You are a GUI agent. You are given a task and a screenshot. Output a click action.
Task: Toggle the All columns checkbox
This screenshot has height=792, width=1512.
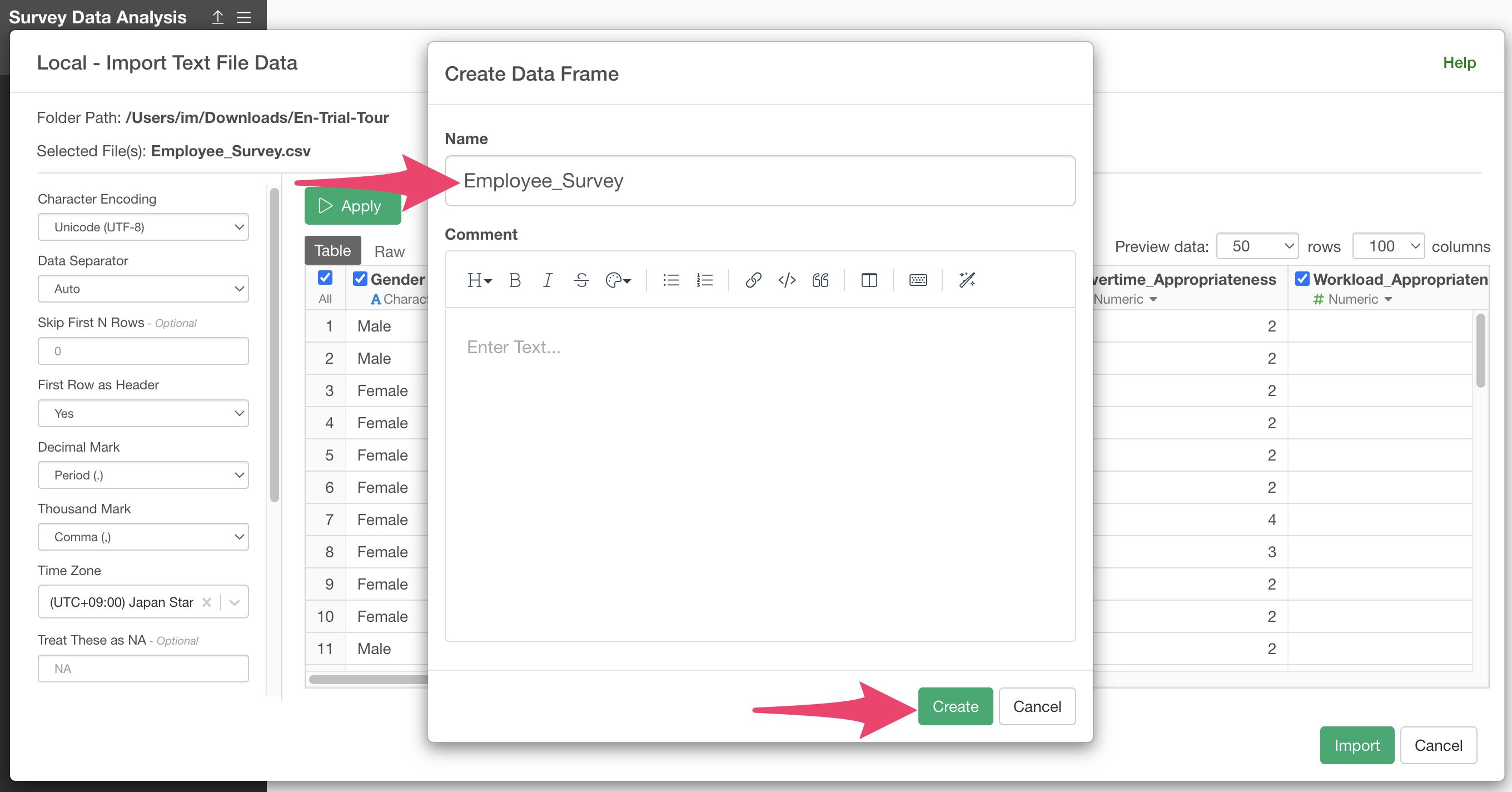point(325,278)
